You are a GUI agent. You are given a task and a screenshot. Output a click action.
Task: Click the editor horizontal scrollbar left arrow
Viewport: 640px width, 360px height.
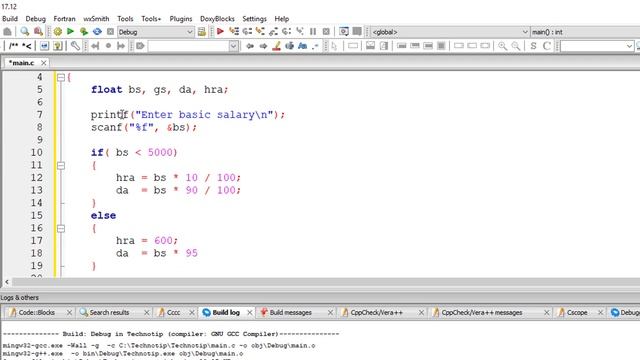pos(7,282)
